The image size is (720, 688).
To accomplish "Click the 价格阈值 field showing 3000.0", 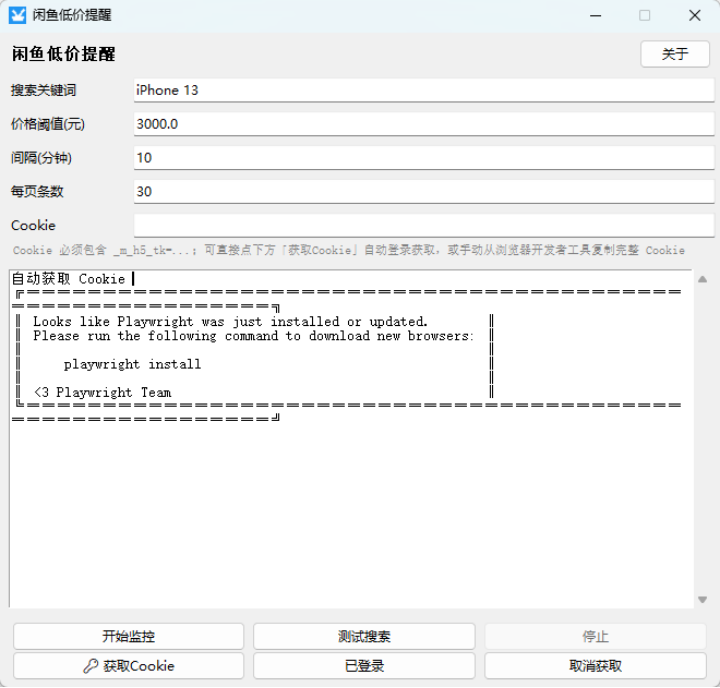I will click(x=423, y=124).
